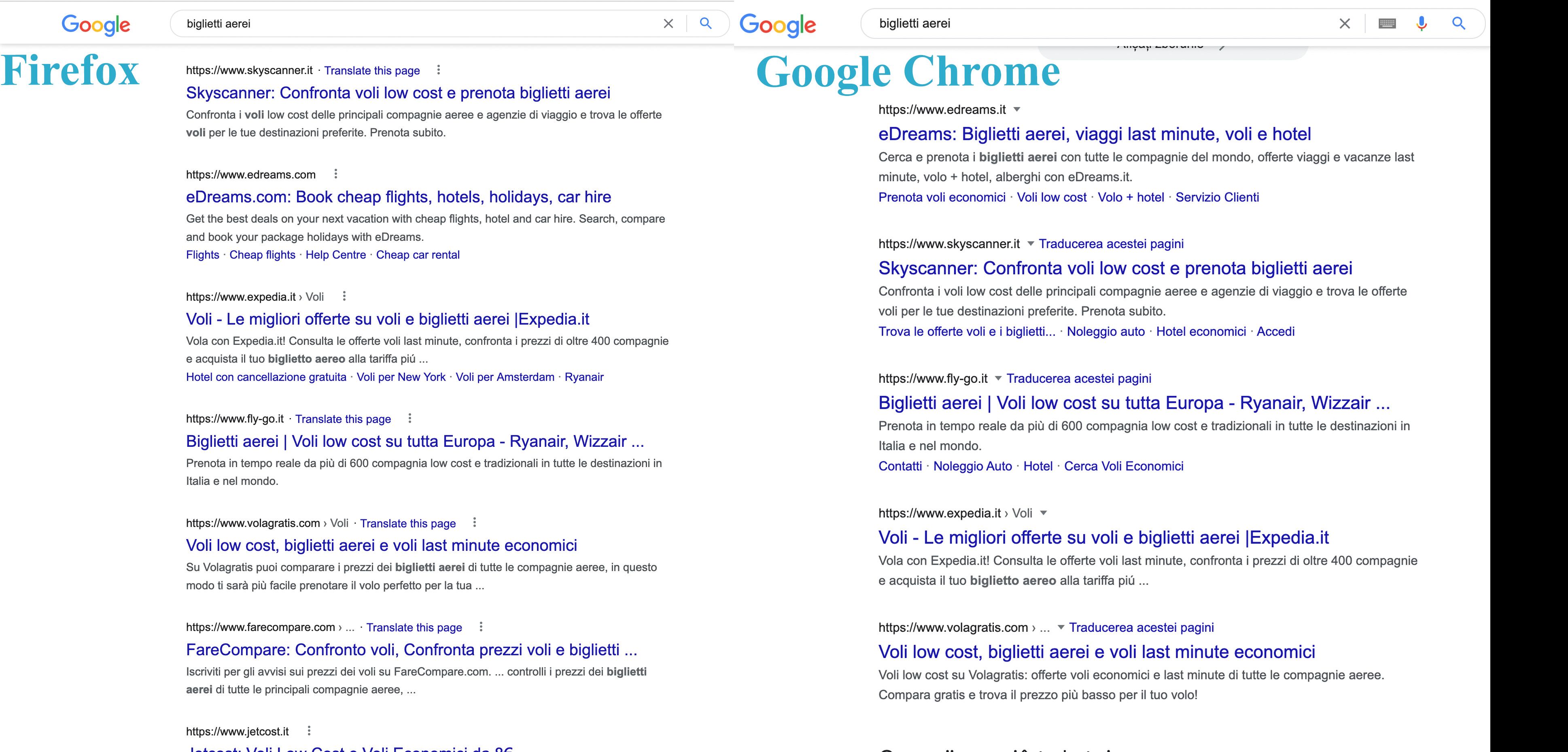Image resolution: width=1568 pixels, height=752 pixels.
Task: Click Traducerea acestei pagini next to skyscanner.it
Action: pyautogui.click(x=1111, y=244)
